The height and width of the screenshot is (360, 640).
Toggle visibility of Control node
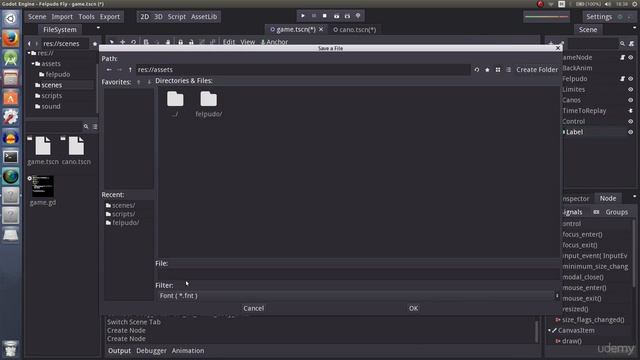631,121
